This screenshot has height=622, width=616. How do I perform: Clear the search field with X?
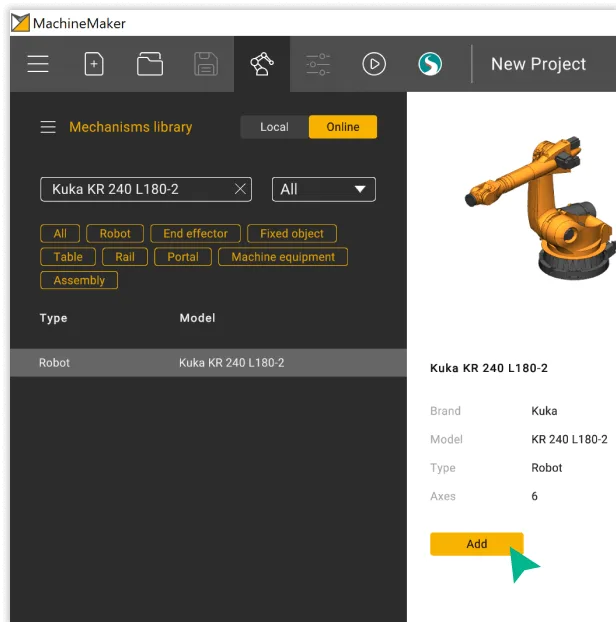click(x=240, y=189)
